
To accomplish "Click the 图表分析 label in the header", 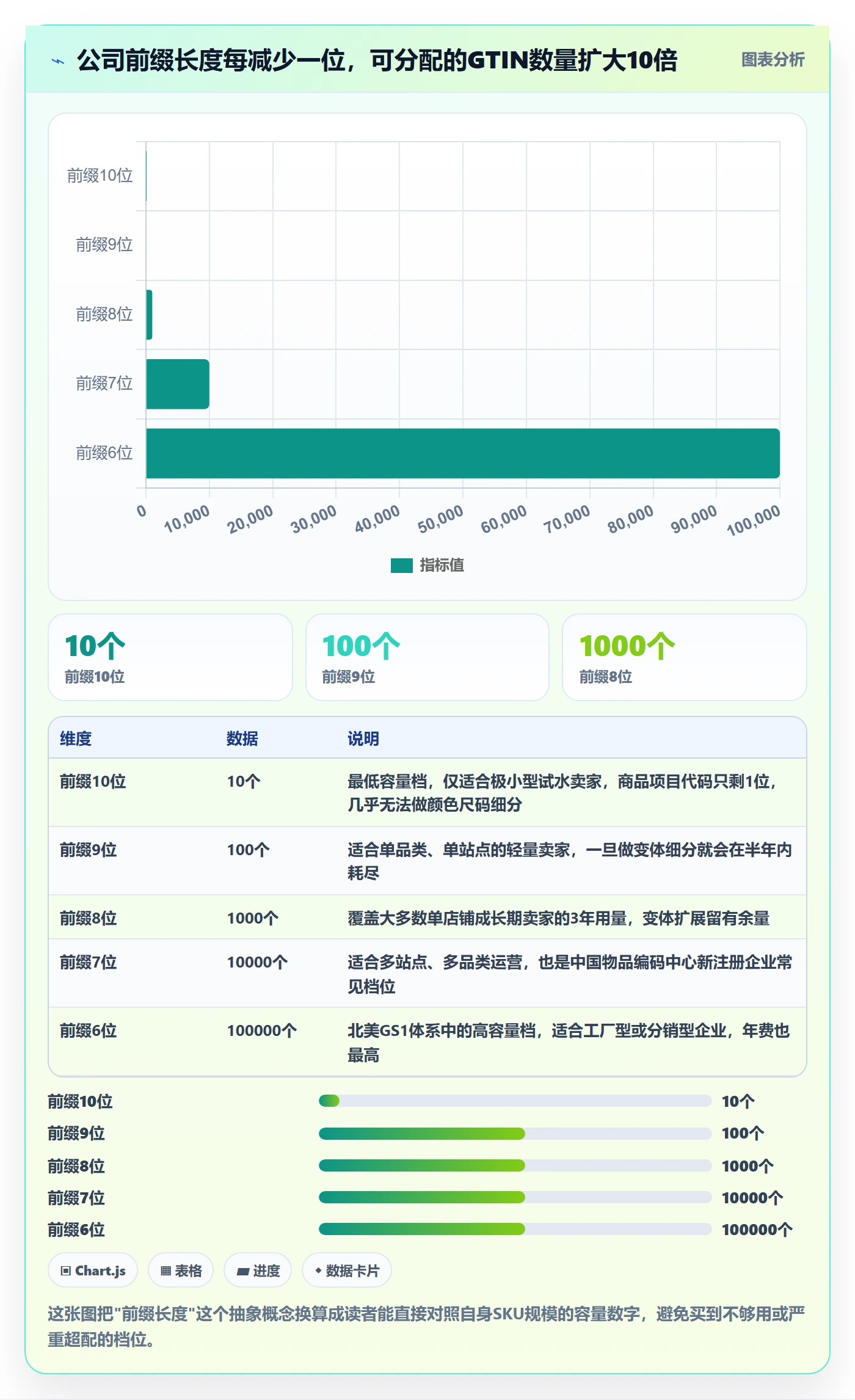I will (773, 60).
